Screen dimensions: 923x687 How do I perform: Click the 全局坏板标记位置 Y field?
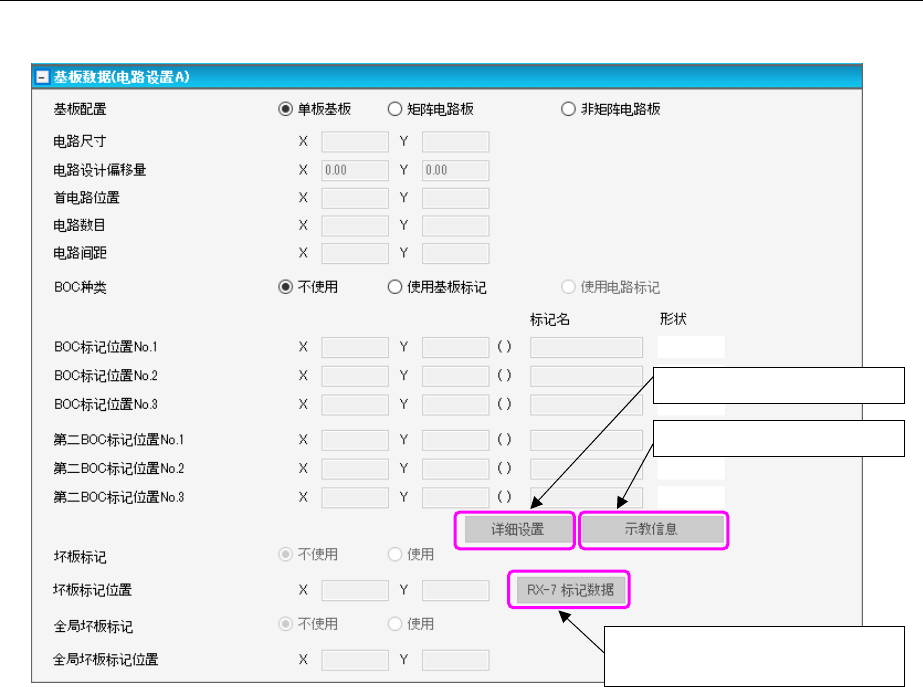click(456, 660)
